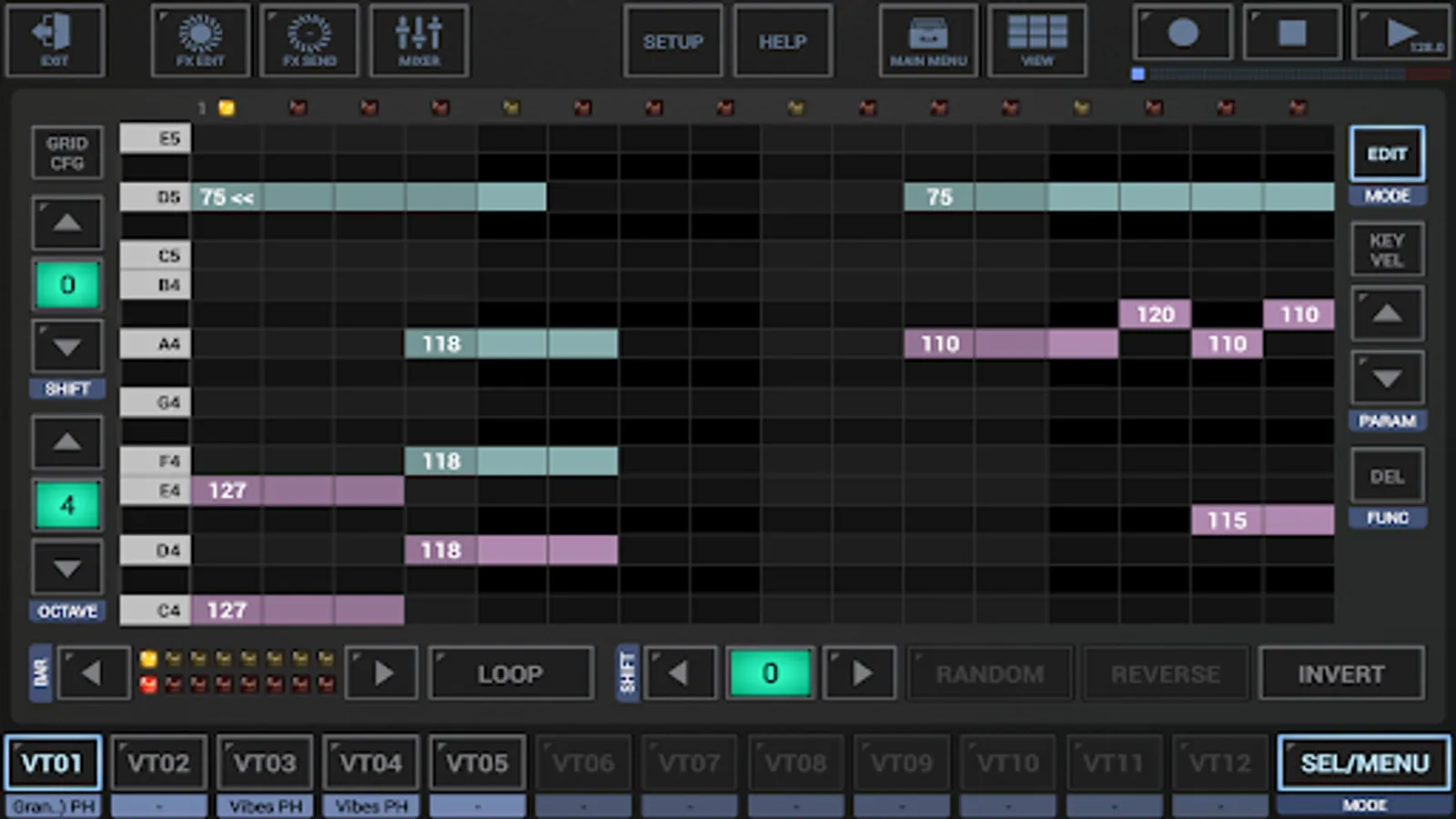The image size is (1456, 819).
Task: Switch screen layout with the View icon
Action: pyautogui.click(x=1037, y=40)
